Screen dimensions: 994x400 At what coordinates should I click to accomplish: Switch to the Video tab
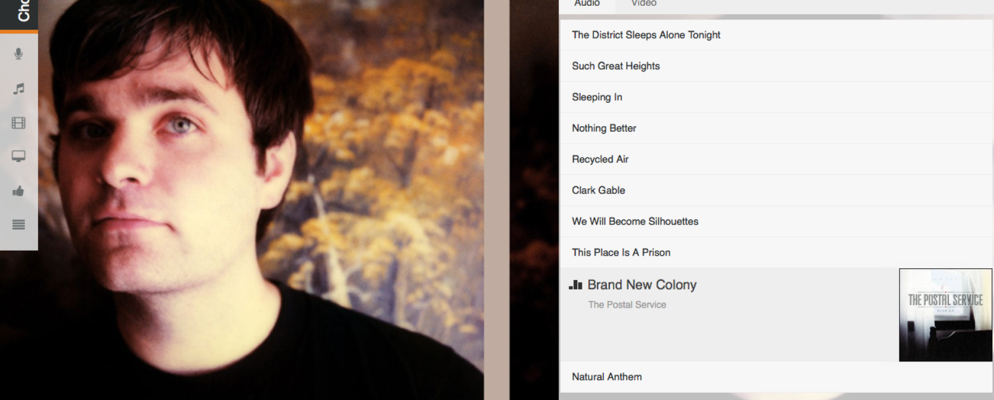point(643,4)
